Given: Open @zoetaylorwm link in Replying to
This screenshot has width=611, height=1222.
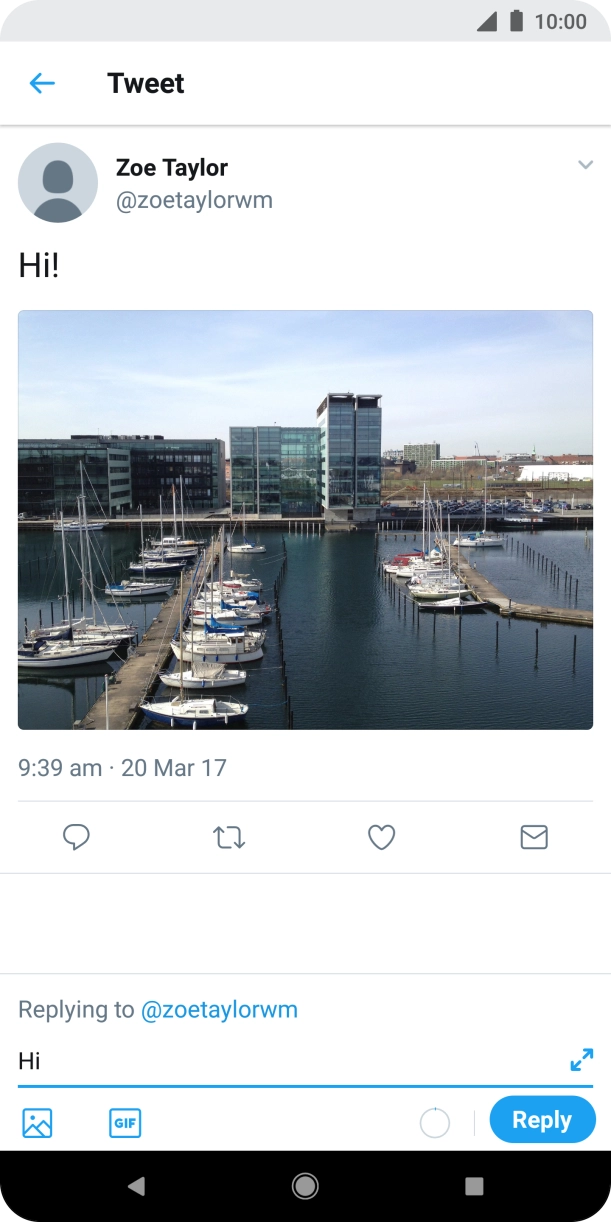Looking at the screenshot, I should [219, 1009].
